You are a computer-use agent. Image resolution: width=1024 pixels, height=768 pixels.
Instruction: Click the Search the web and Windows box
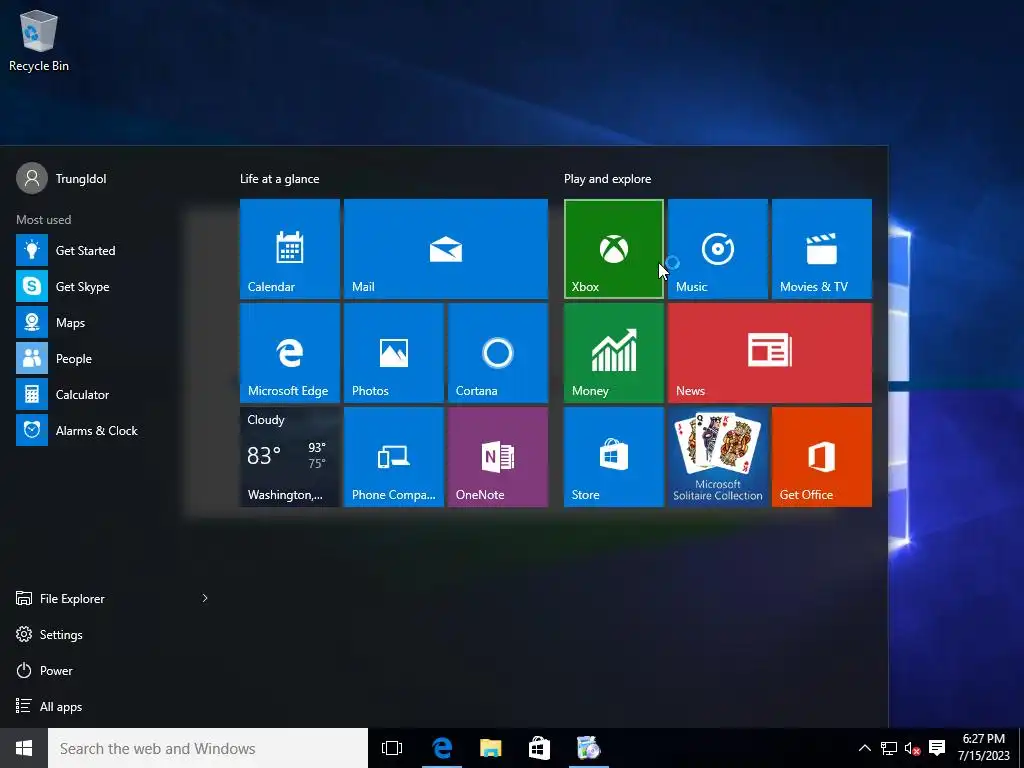pyautogui.click(x=208, y=748)
